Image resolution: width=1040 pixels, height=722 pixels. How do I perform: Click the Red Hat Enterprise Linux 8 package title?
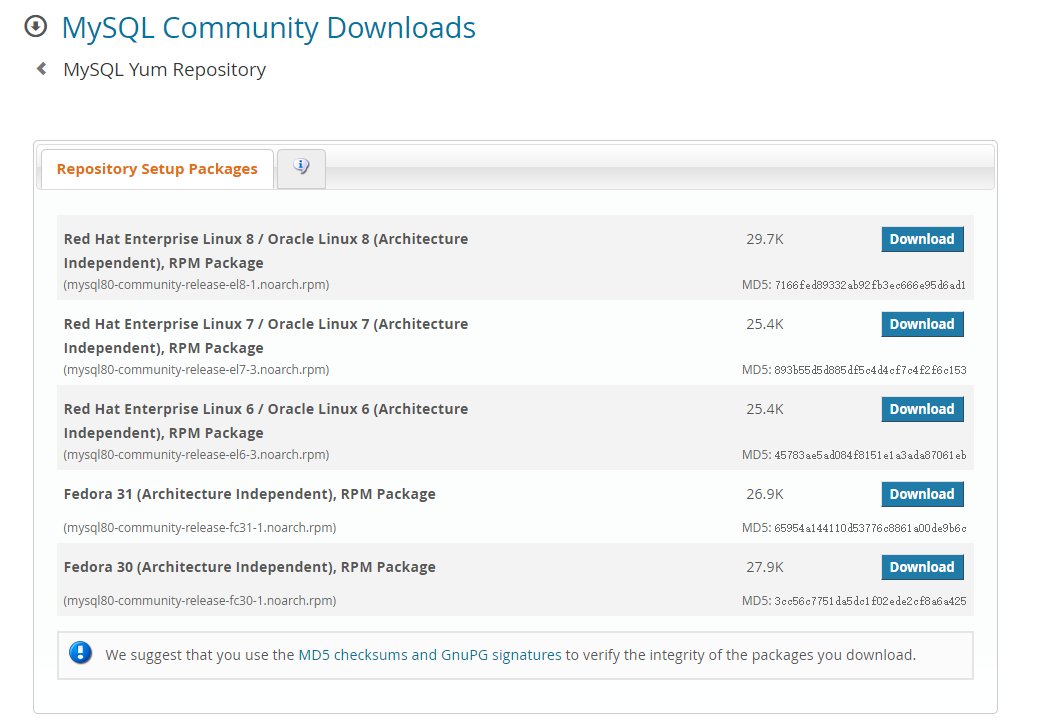(266, 251)
